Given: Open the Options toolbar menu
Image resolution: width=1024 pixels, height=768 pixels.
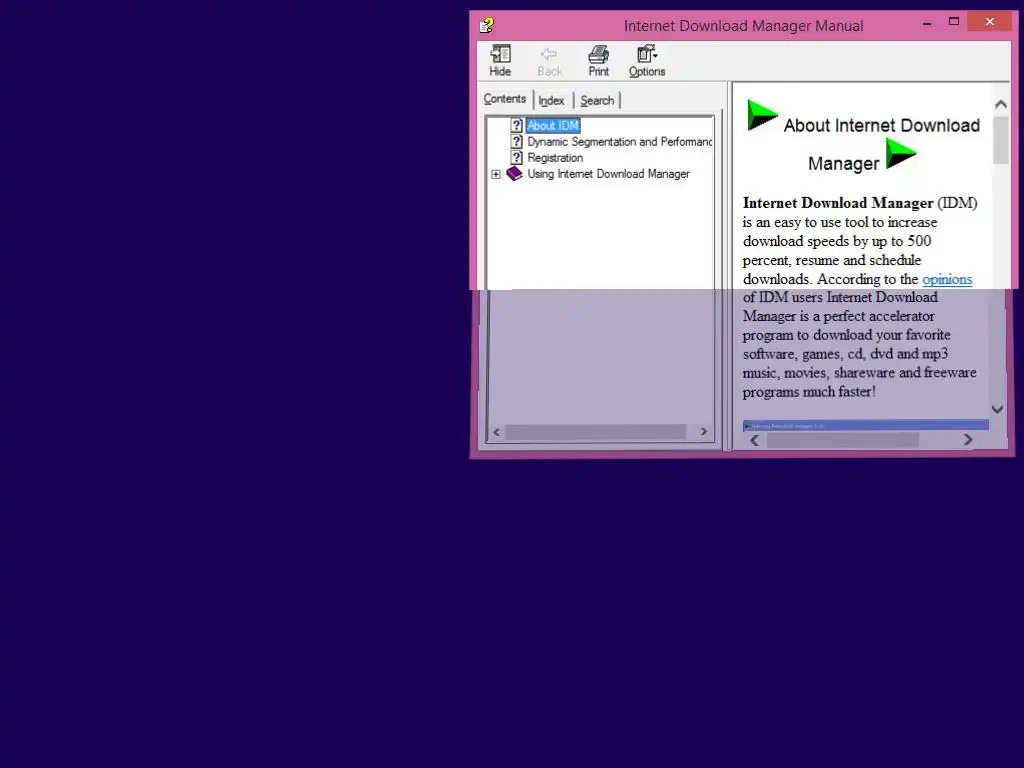Looking at the screenshot, I should (647, 61).
